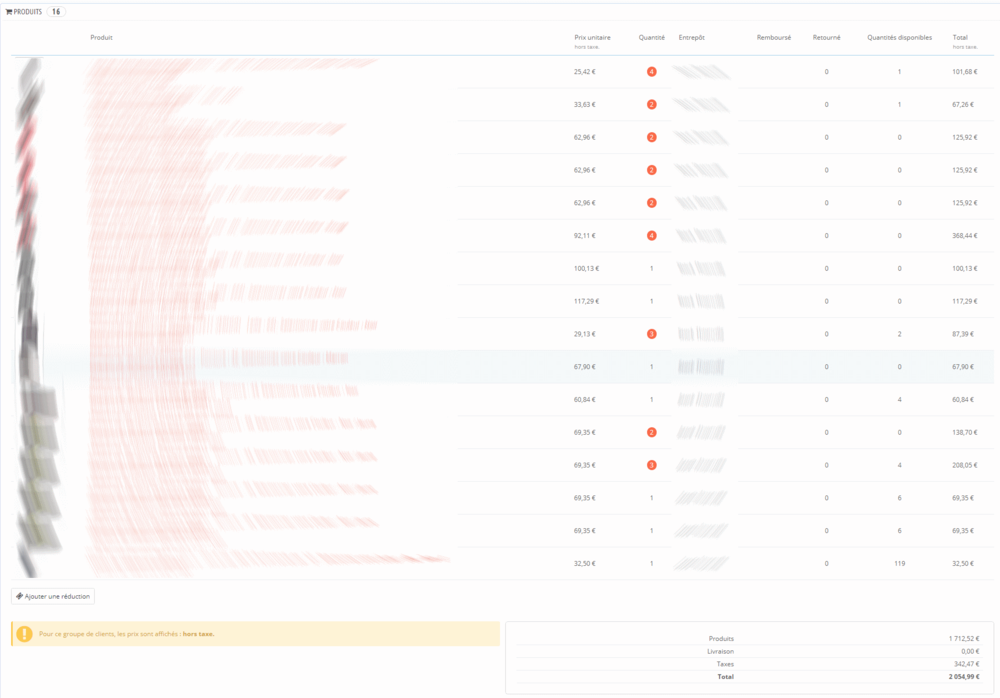The height and width of the screenshot is (698, 1000).
Task: Select the Total column header of the table
Action: (960, 38)
